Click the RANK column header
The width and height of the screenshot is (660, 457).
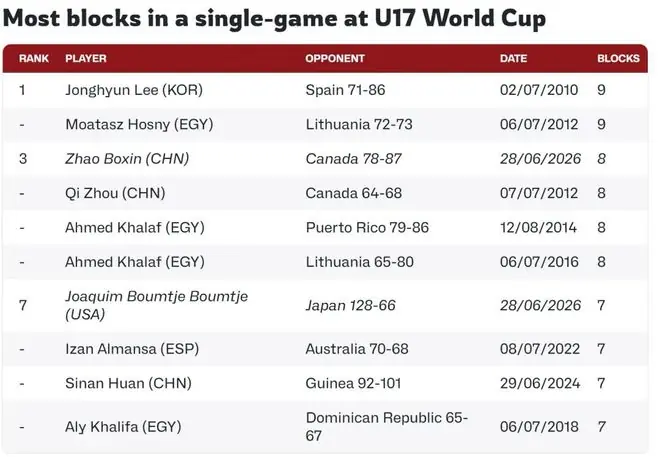click(34, 58)
